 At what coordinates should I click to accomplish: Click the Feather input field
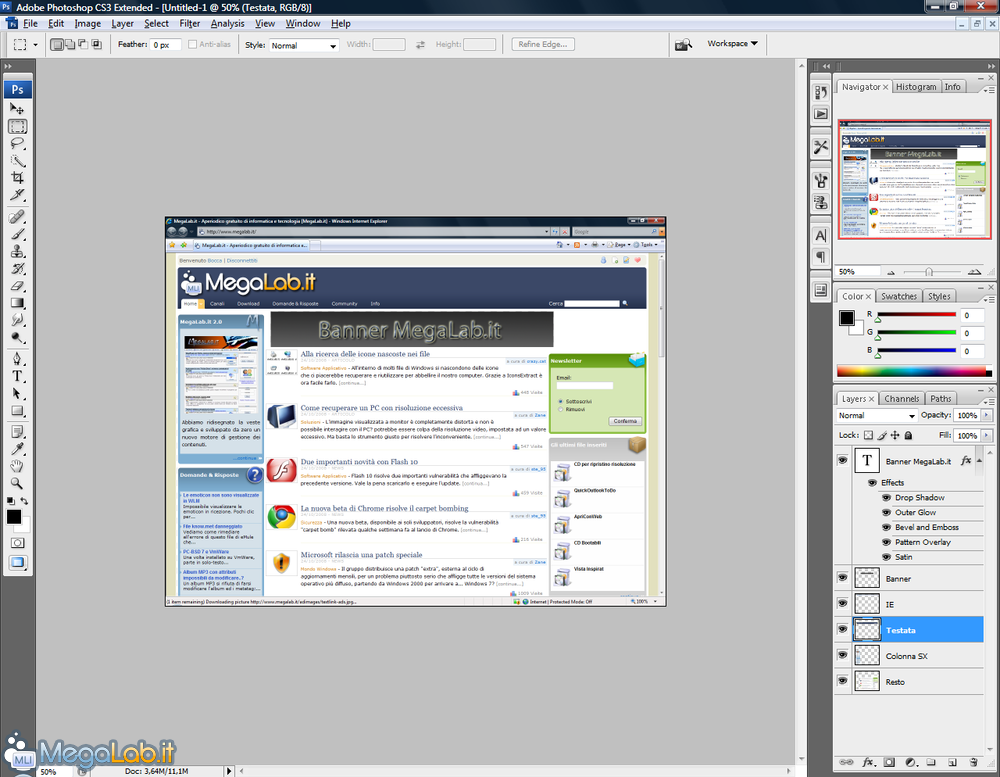pos(166,45)
